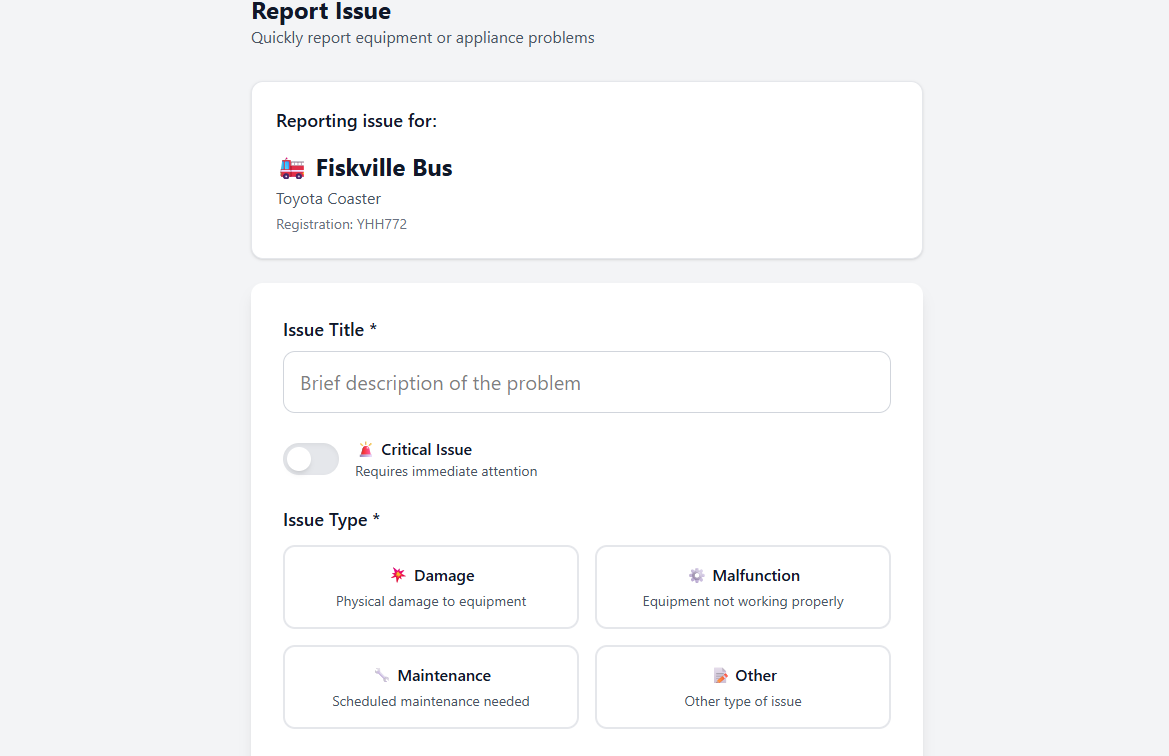Click the Report Issue heading
The width and height of the screenshot is (1169, 756).
[321, 12]
